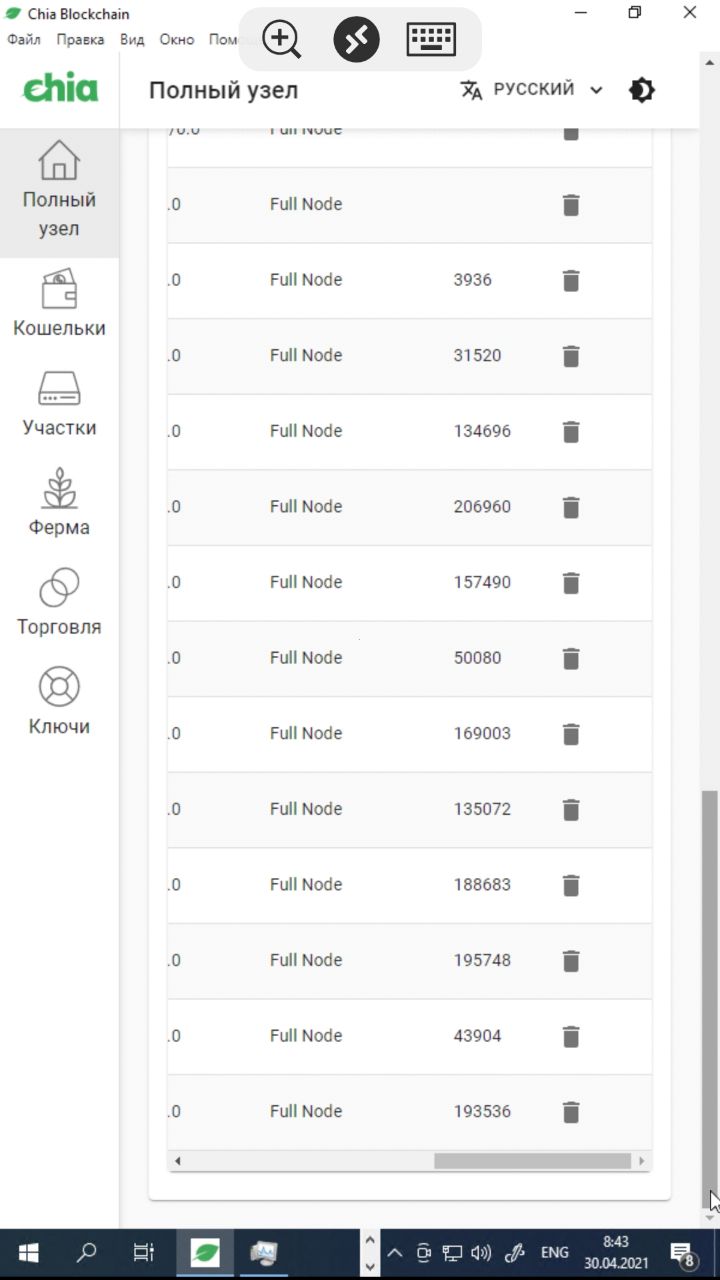Toggle dark mode theme icon
This screenshot has width=720, height=1280.
642,90
